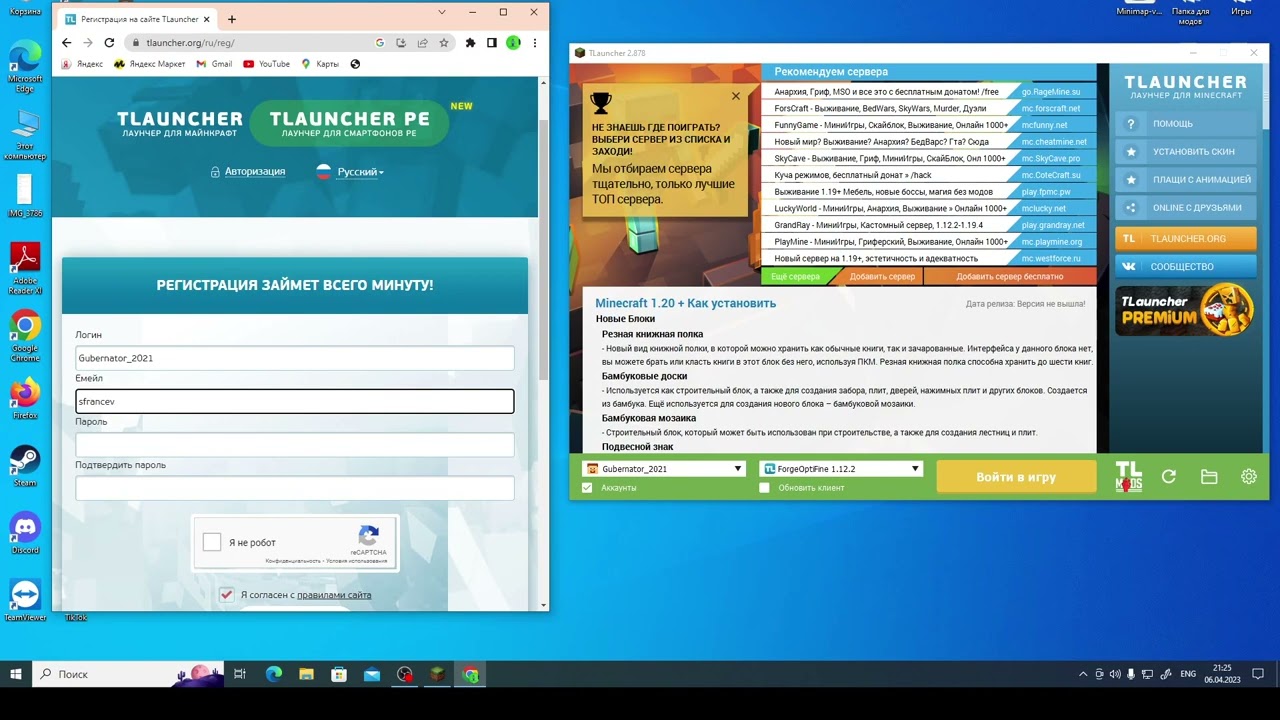Toggle the 'Я согласен с правилами' checkbox
This screenshot has height=720, width=1280.
pyautogui.click(x=226, y=595)
